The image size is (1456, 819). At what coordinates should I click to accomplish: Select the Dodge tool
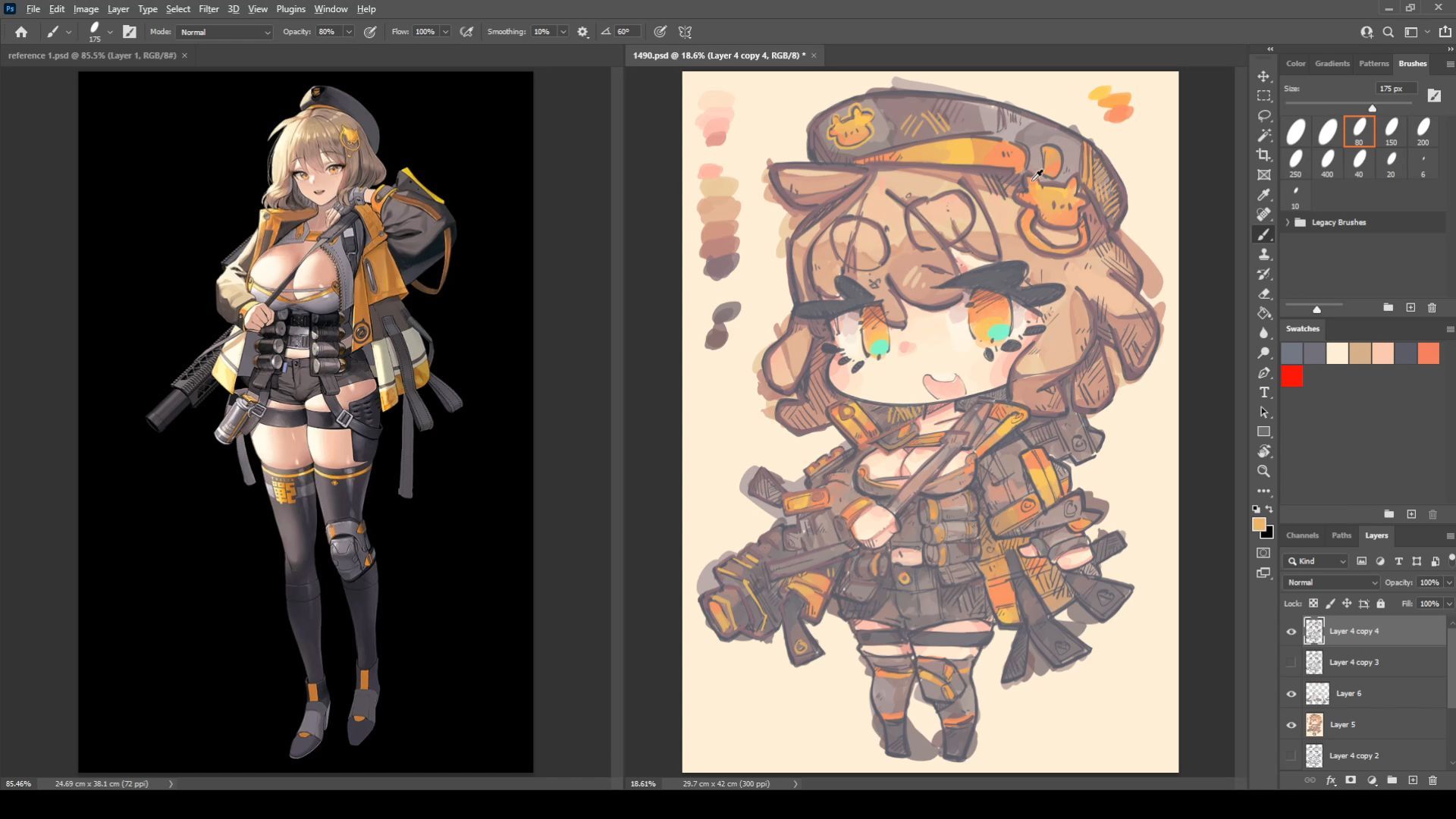[1263, 353]
